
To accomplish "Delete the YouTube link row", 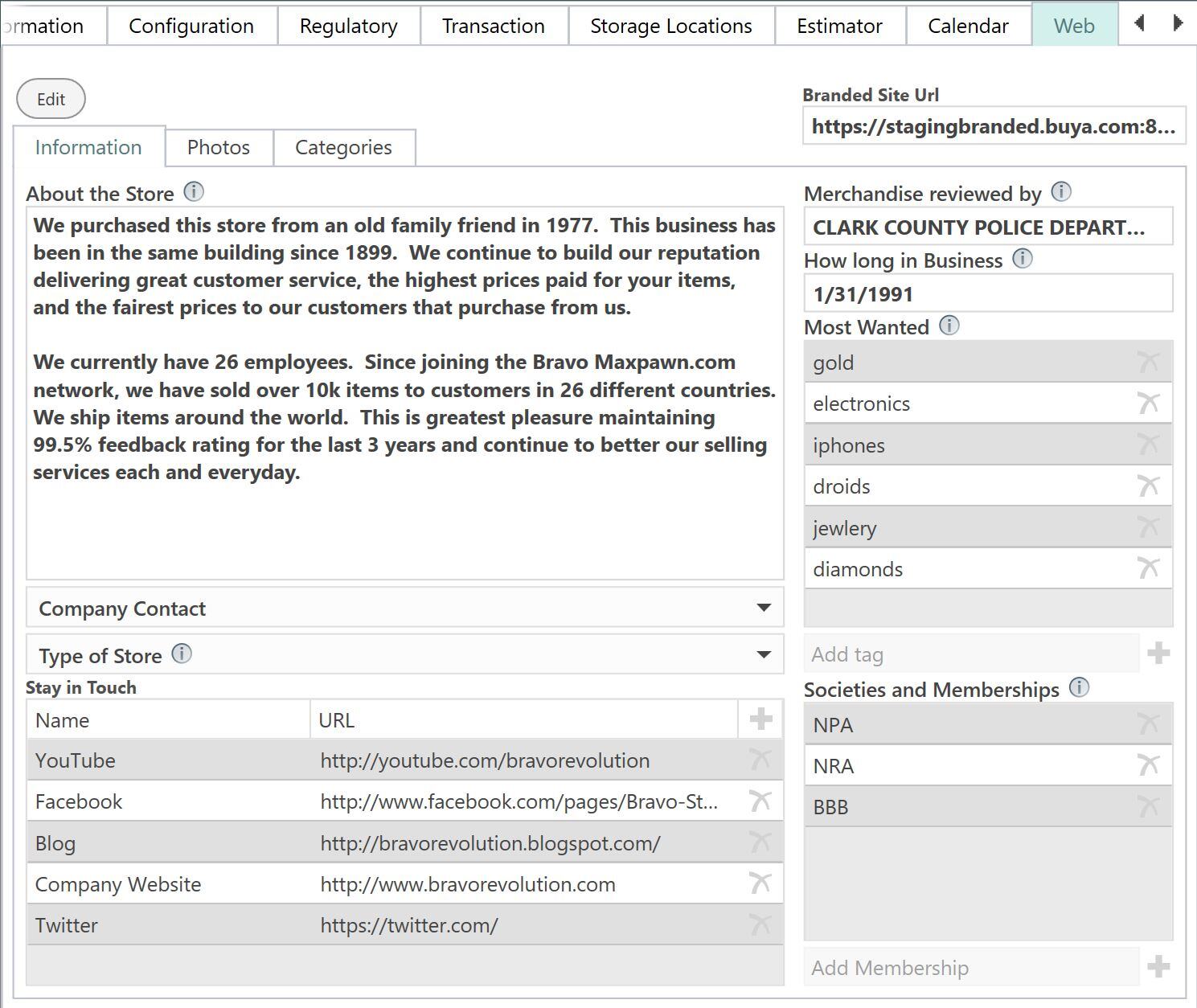I will coord(760,760).
